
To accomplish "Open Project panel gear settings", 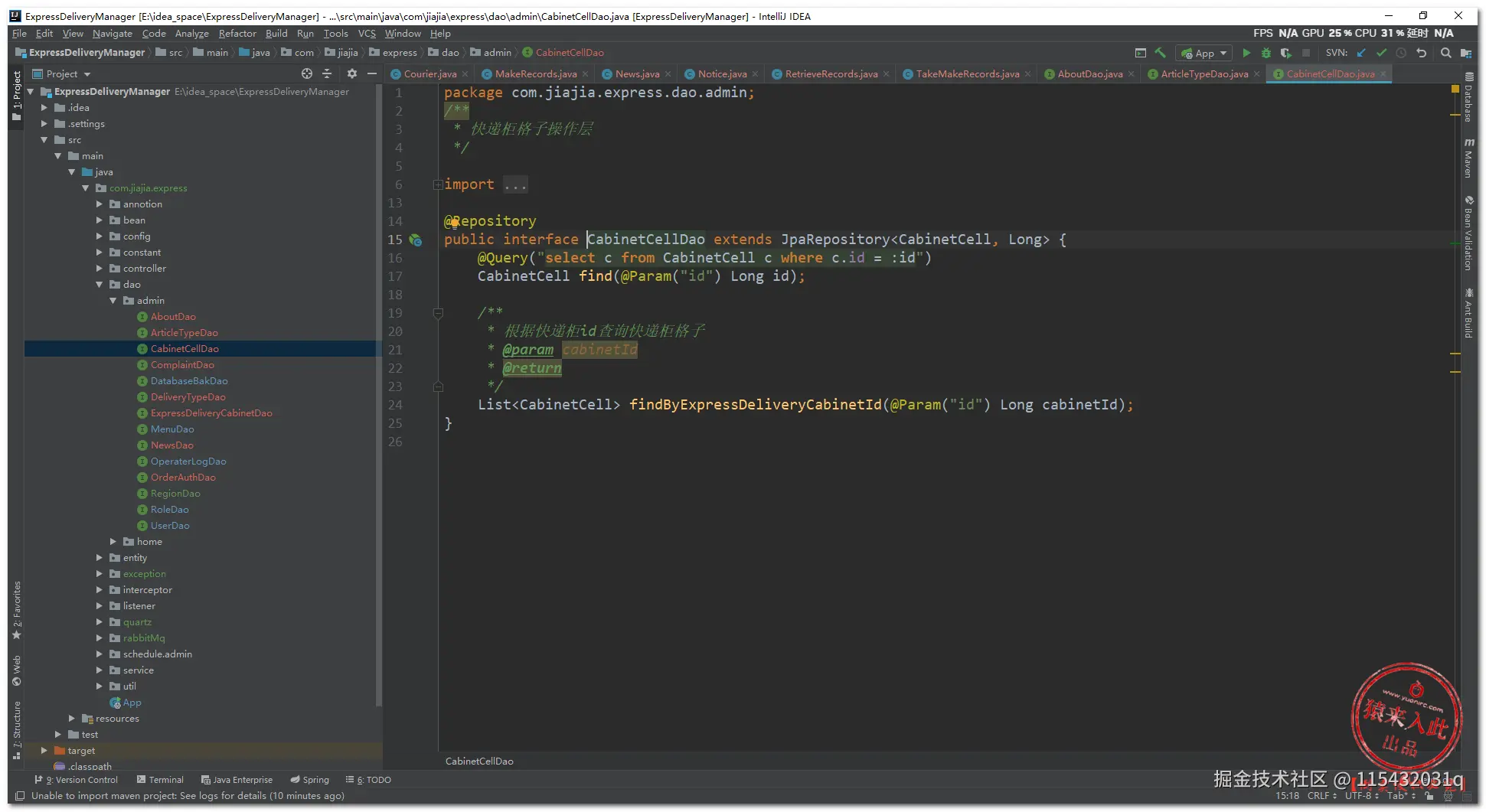I will coord(351,73).
